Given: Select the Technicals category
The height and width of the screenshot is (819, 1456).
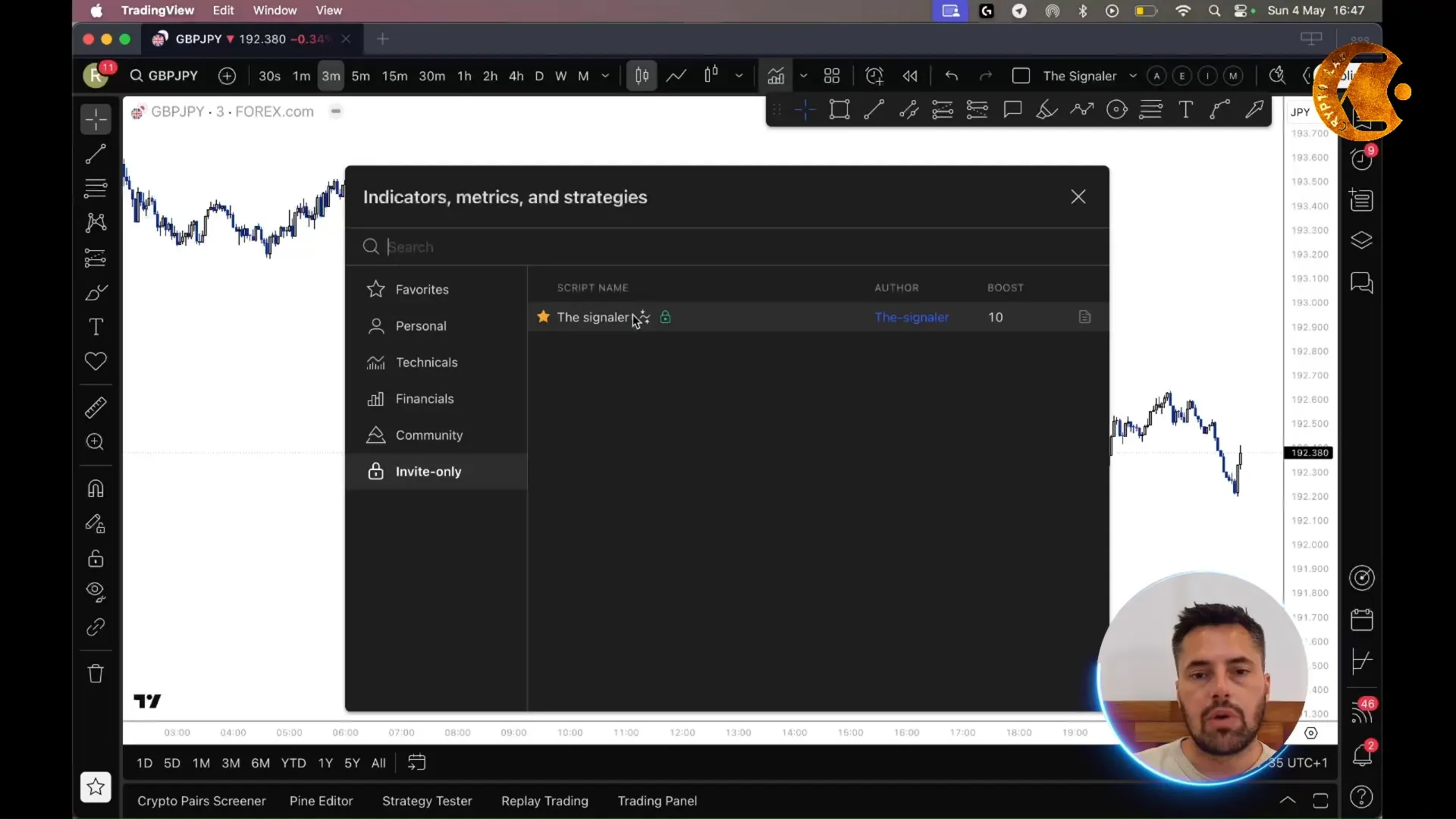Looking at the screenshot, I should coord(436,362).
